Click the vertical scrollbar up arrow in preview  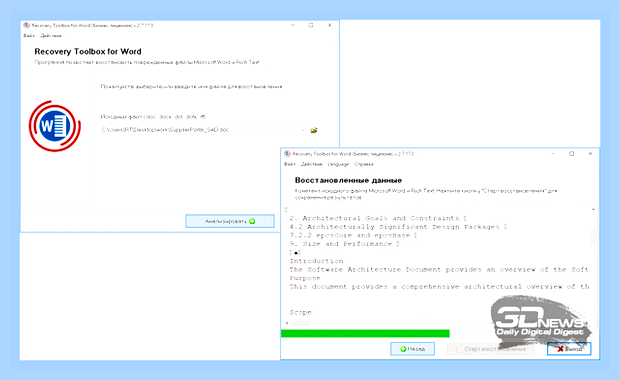pyautogui.click(x=593, y=209)
